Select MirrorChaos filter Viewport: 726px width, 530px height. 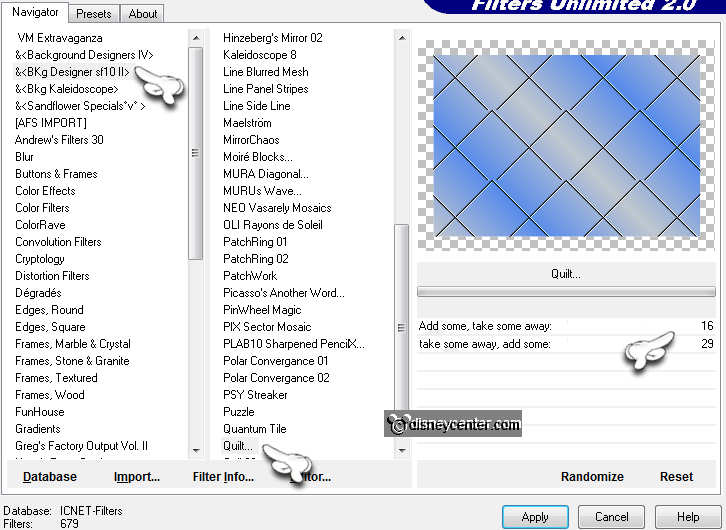pos(251,140)
